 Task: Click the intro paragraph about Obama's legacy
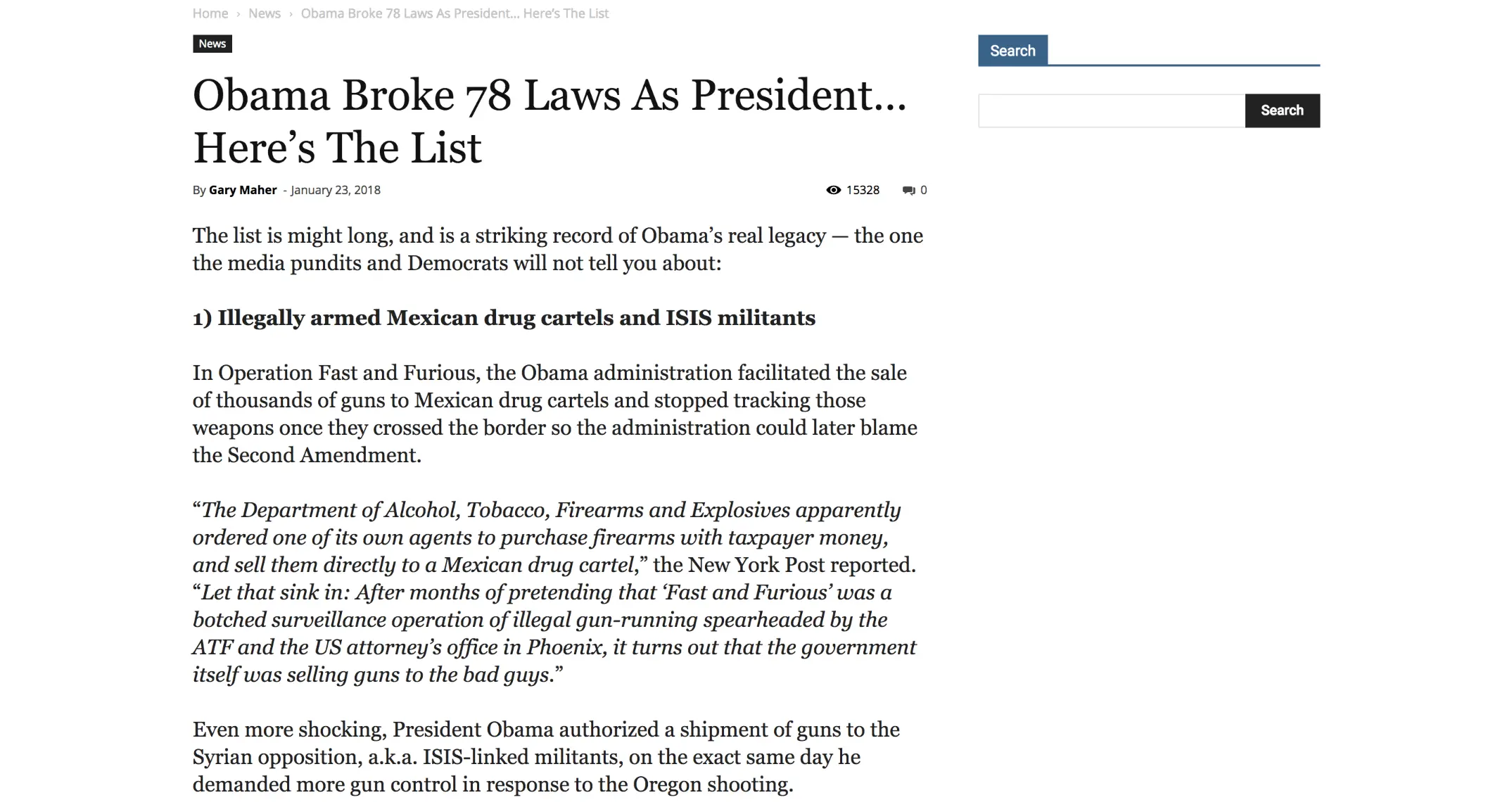tap(557, 249)
